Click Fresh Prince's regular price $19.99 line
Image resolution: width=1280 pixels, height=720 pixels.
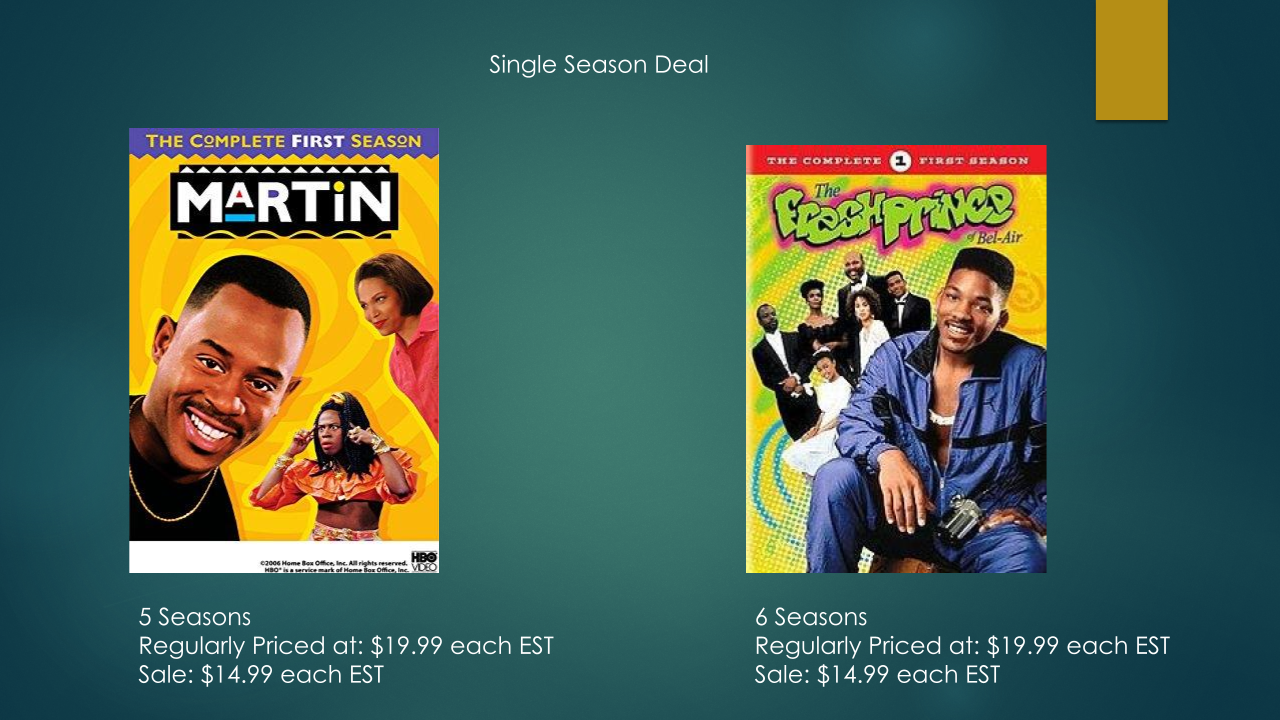(x=962, y=645)
